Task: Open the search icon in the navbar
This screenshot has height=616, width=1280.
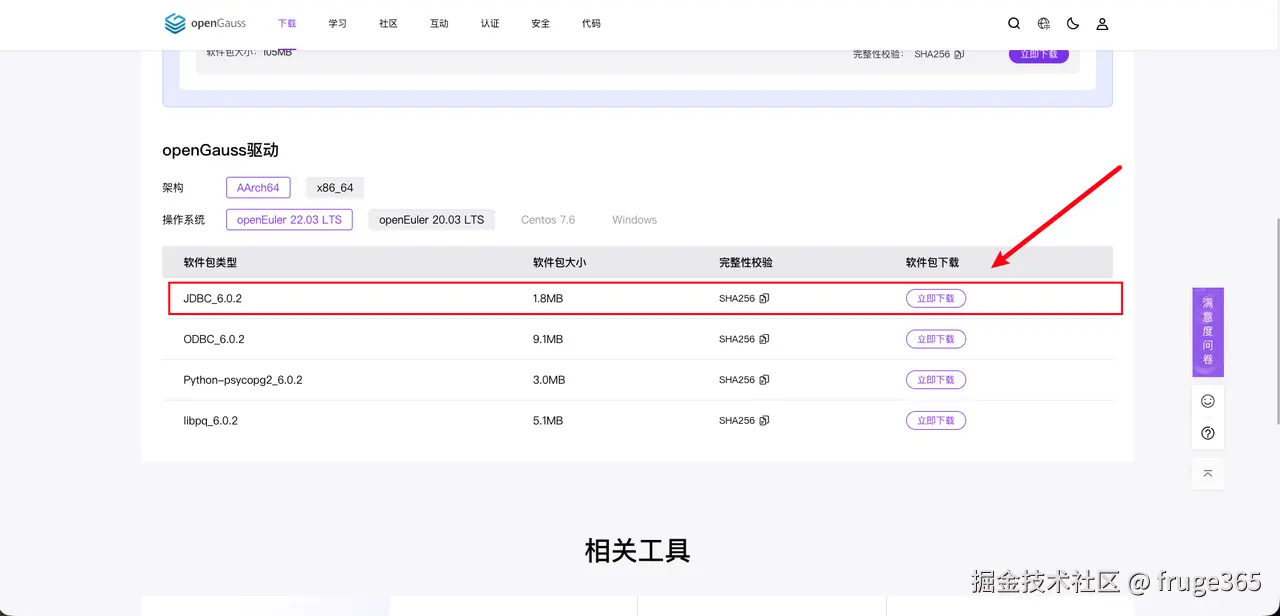Action: click(x=1014, y=23)
